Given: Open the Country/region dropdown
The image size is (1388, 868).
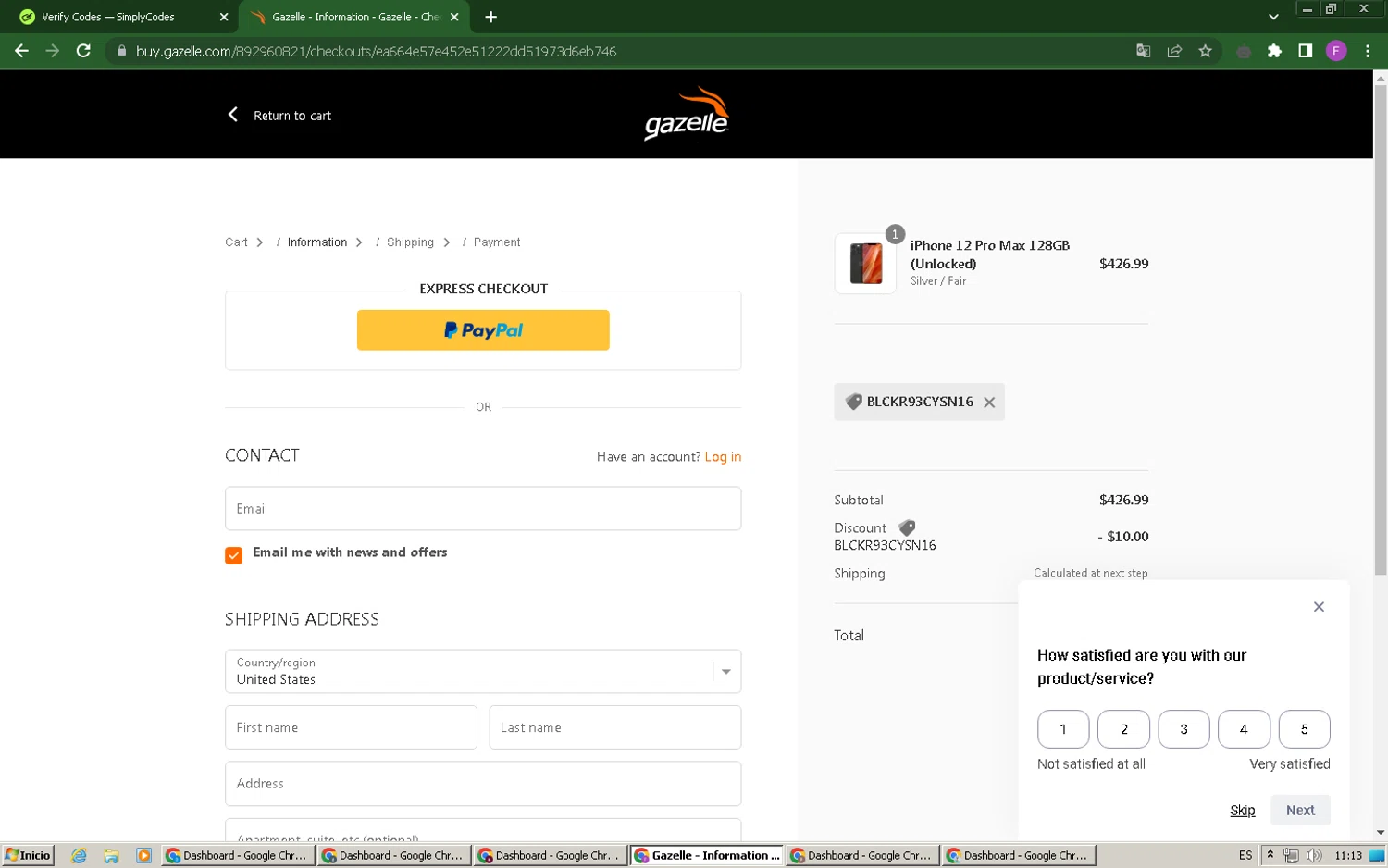Looking at the screenshot, I should coord(483,672).
